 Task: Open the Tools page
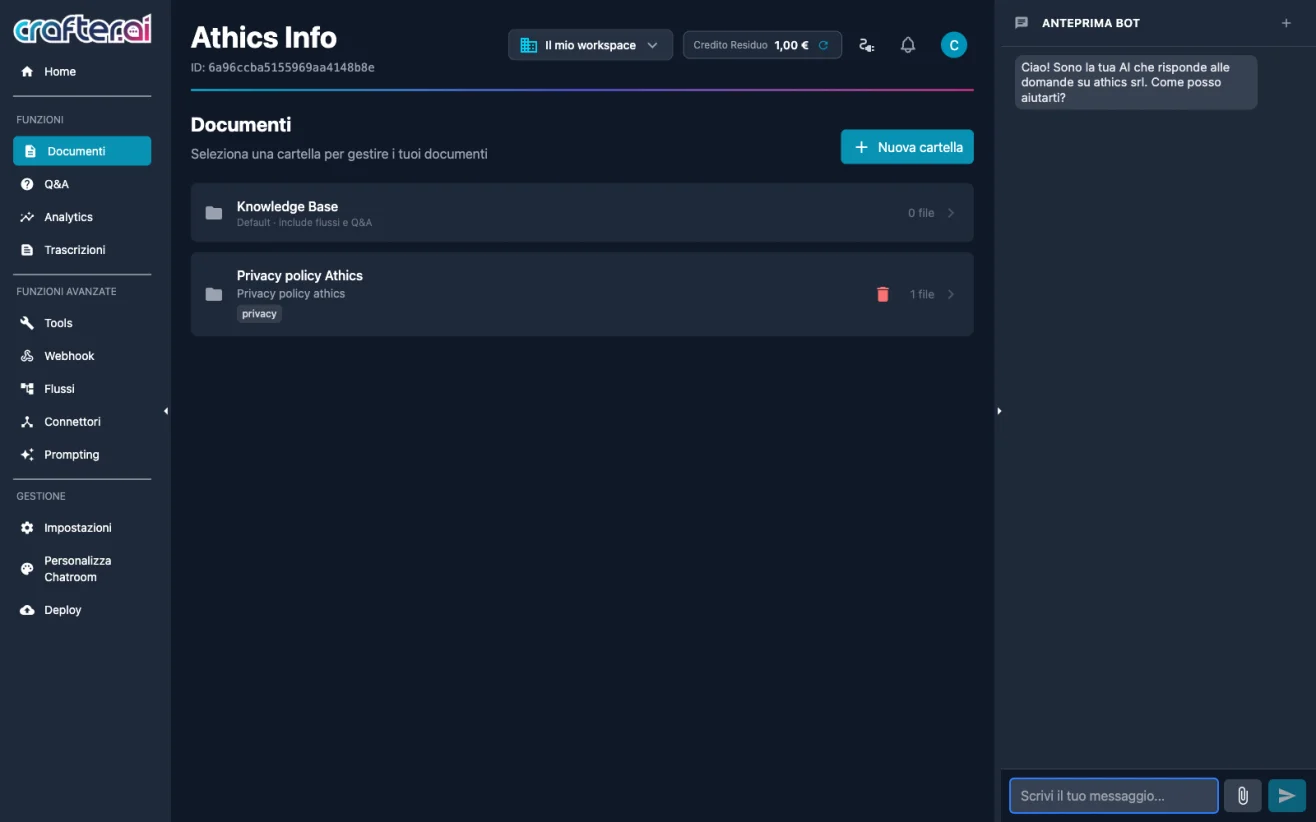pyautogui.click(x=82, y=323)
